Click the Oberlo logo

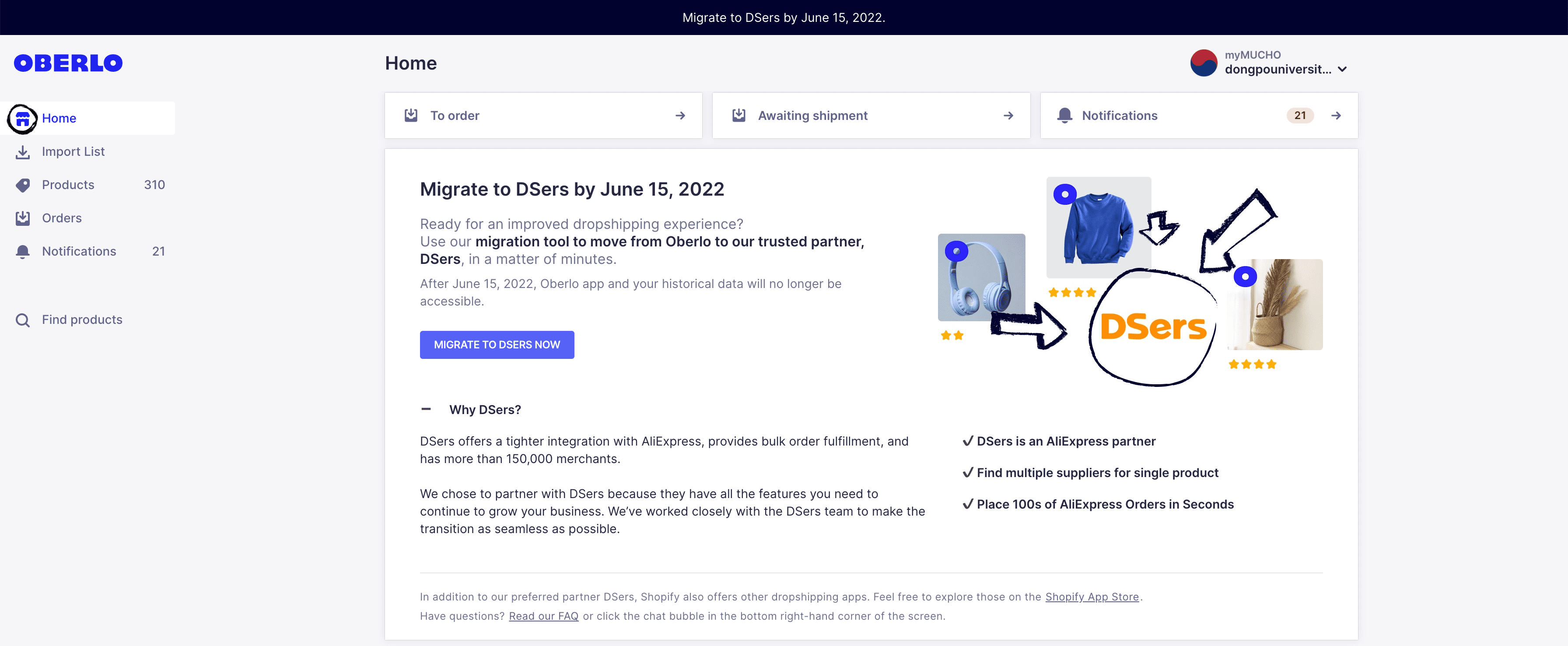pos(68,63)
